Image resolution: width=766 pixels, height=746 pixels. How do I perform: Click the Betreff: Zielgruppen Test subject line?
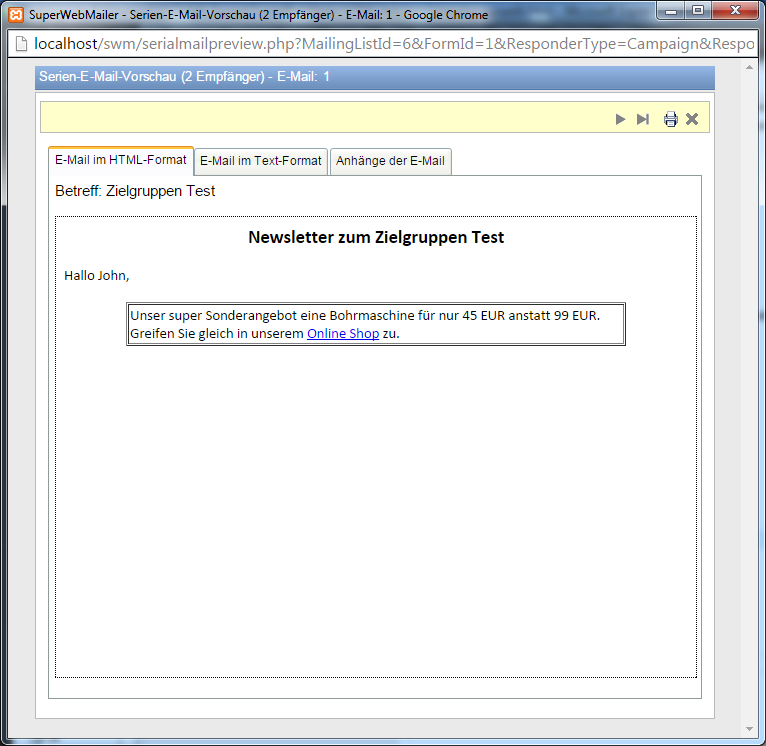coord(135,191)
